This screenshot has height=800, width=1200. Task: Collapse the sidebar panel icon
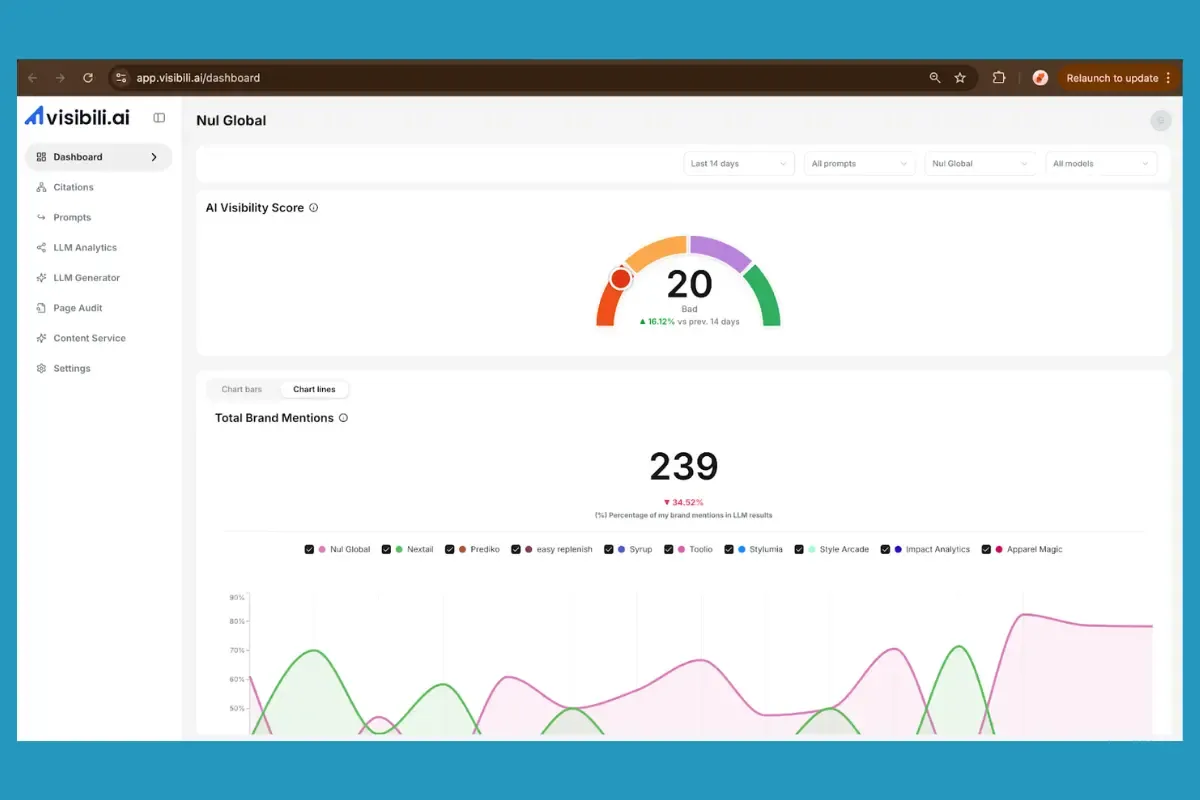click(159, 118)
